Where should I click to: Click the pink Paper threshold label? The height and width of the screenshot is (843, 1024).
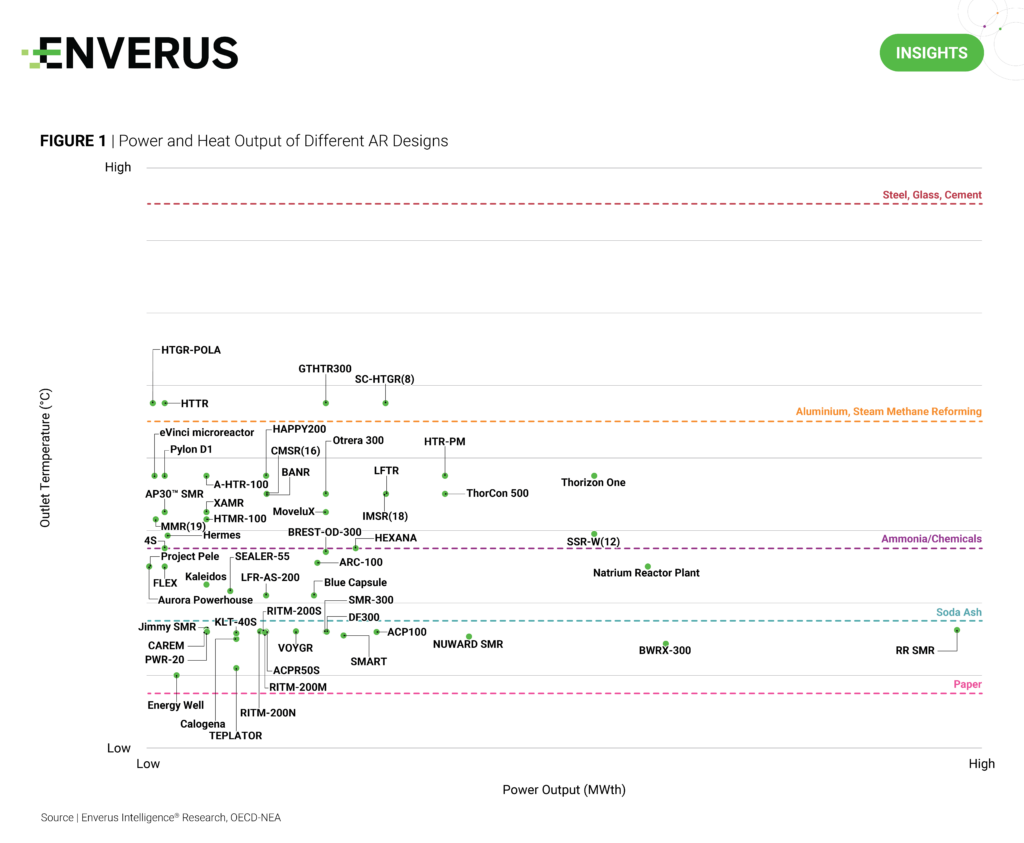(x=967, y=685)
